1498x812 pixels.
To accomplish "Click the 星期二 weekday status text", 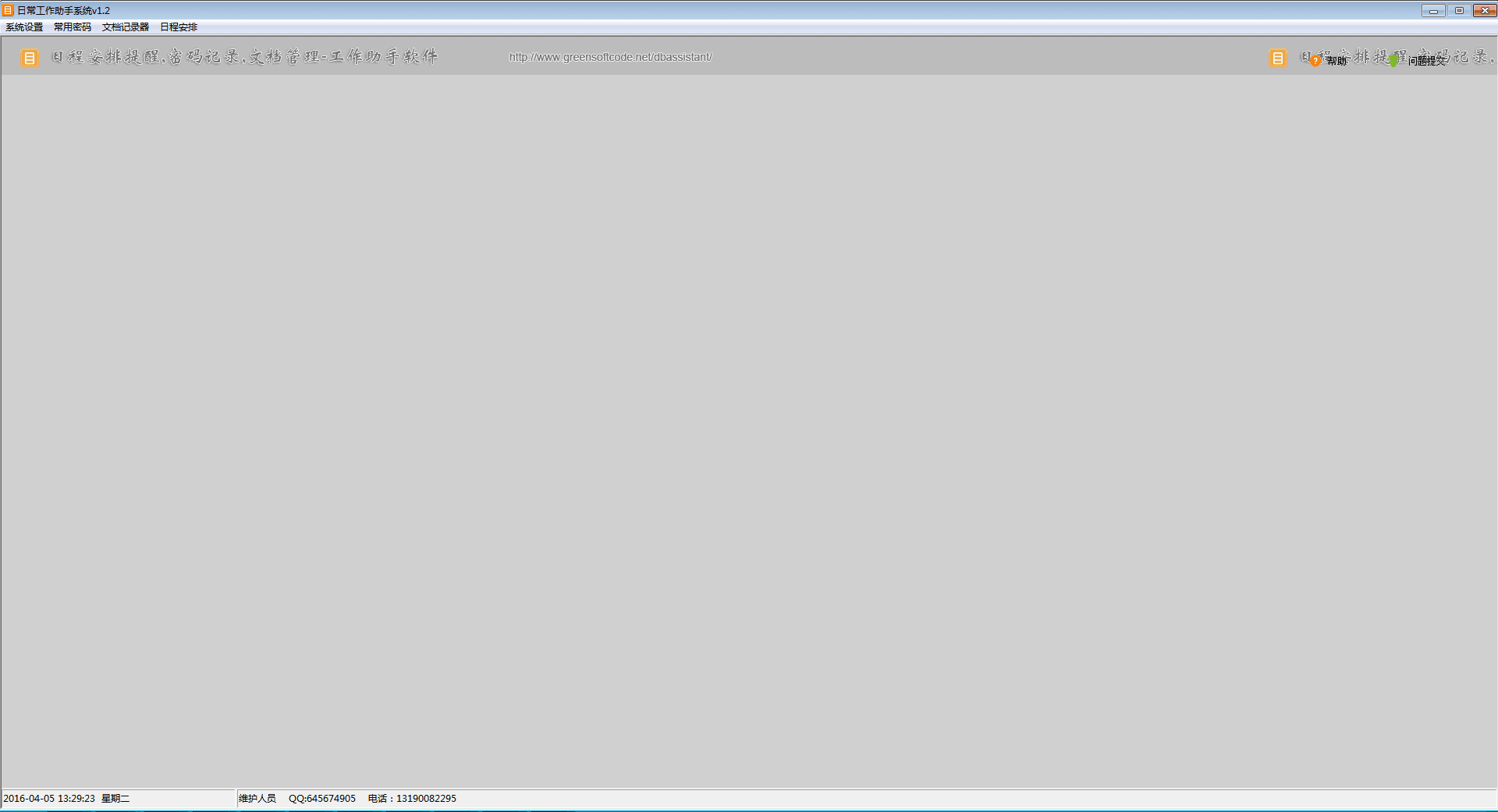I will tap(115, 799).
